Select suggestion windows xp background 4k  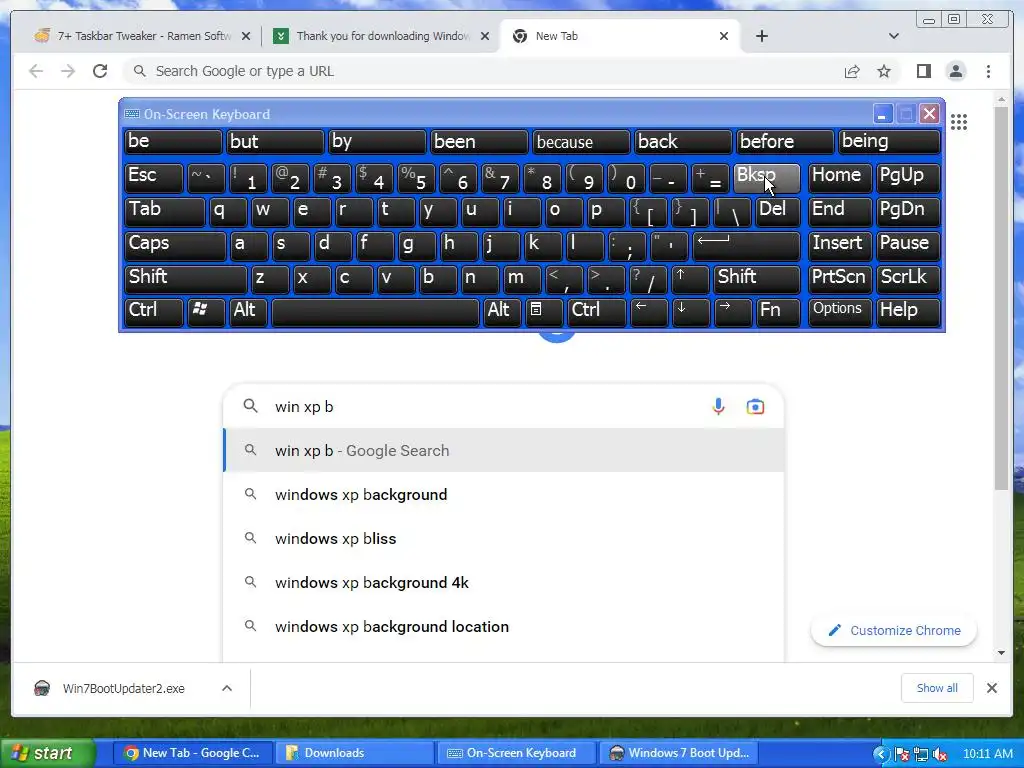pos(504,582)
